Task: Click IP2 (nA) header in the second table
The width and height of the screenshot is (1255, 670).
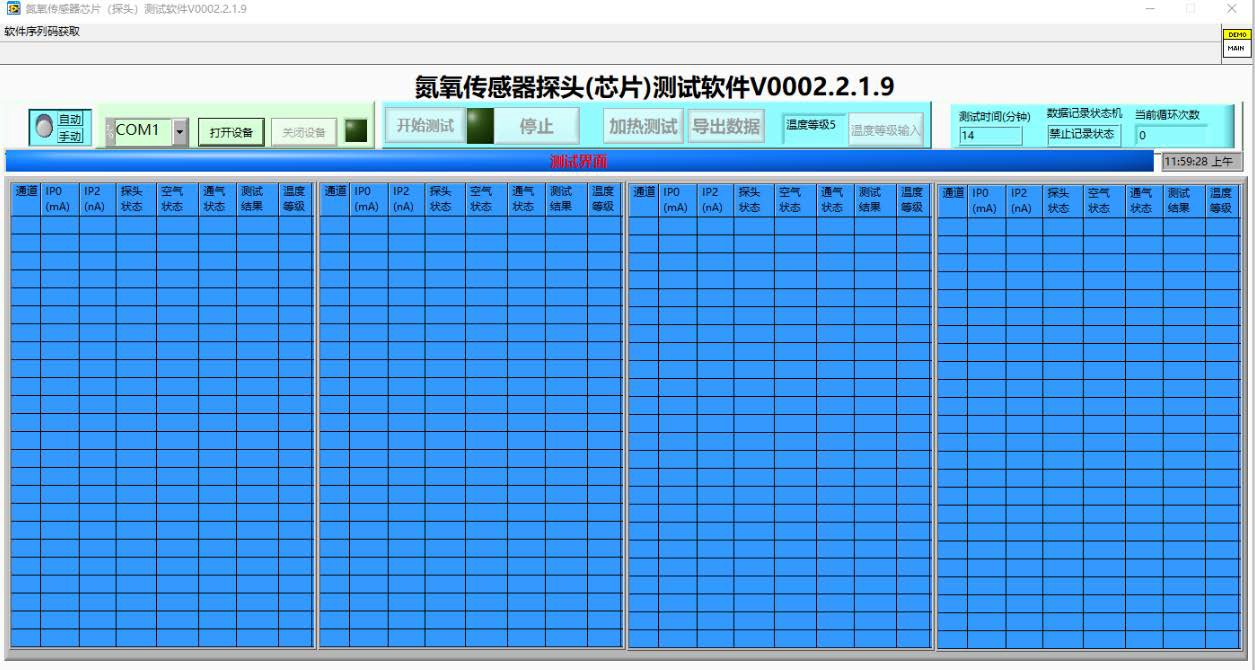Action: tap(406, 199)
